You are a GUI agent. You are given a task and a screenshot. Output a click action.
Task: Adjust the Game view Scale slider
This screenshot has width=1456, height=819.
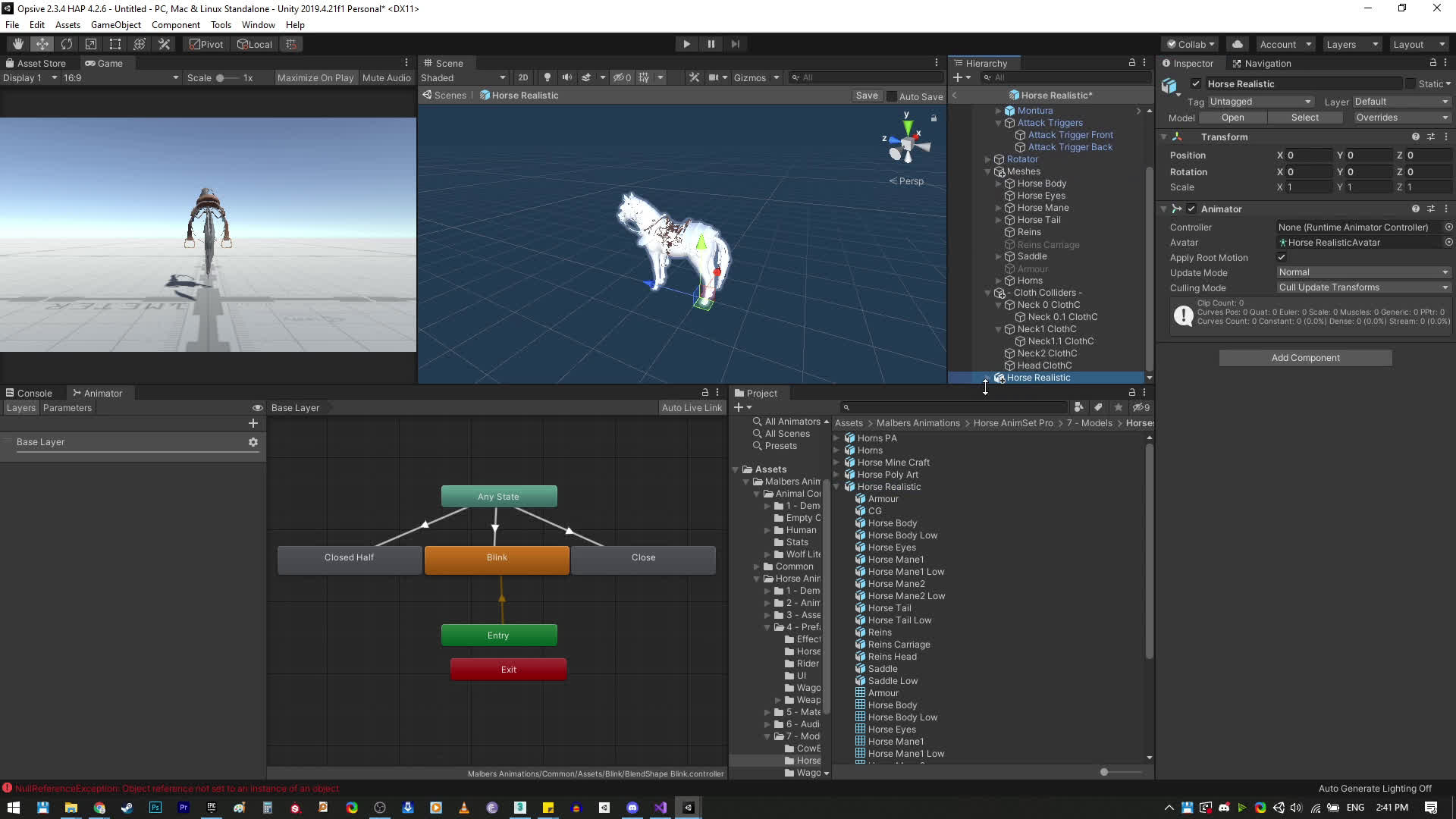pyautogui.click(x=221, y=78)
